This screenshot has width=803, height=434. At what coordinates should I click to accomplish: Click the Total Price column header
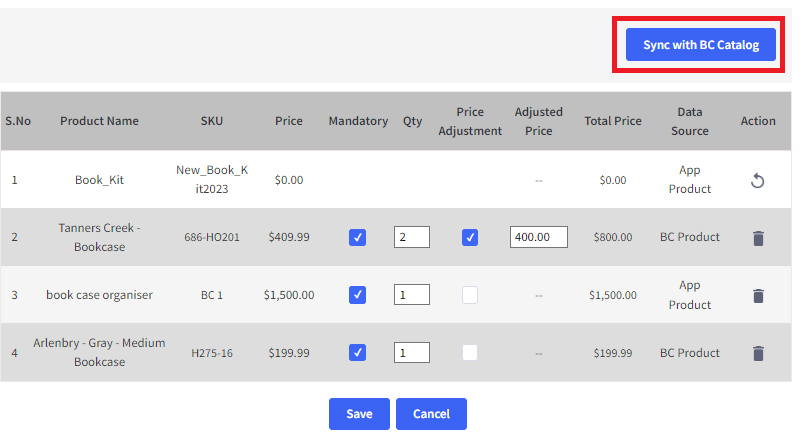[x=613, y=121]
